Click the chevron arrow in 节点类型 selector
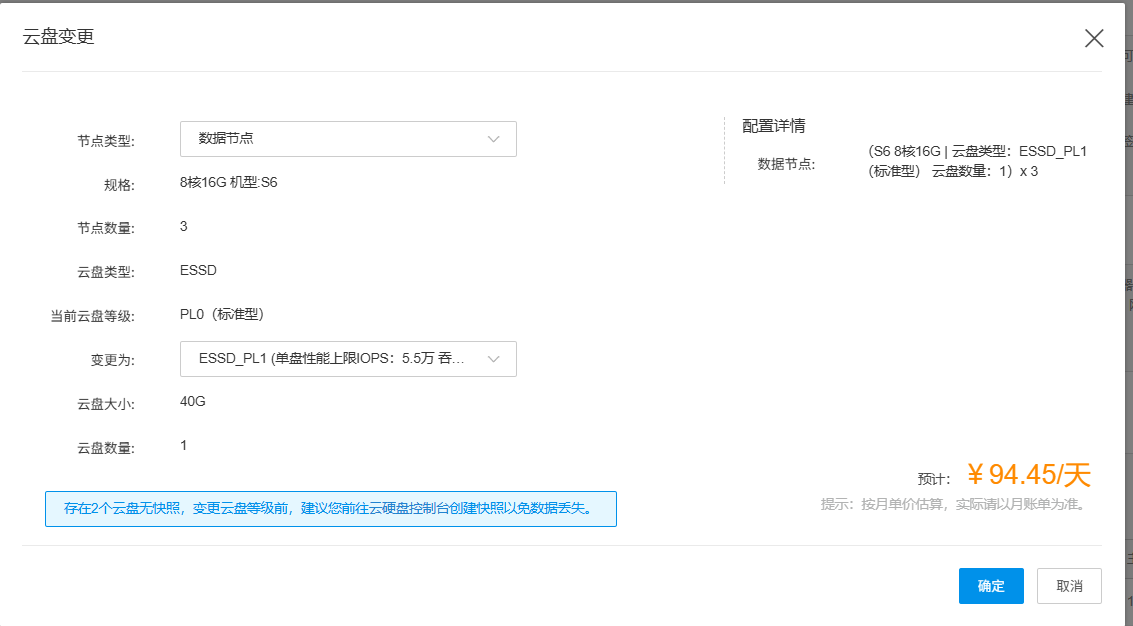The width and height of the screenshot is (1133, 626). [493, 139]
